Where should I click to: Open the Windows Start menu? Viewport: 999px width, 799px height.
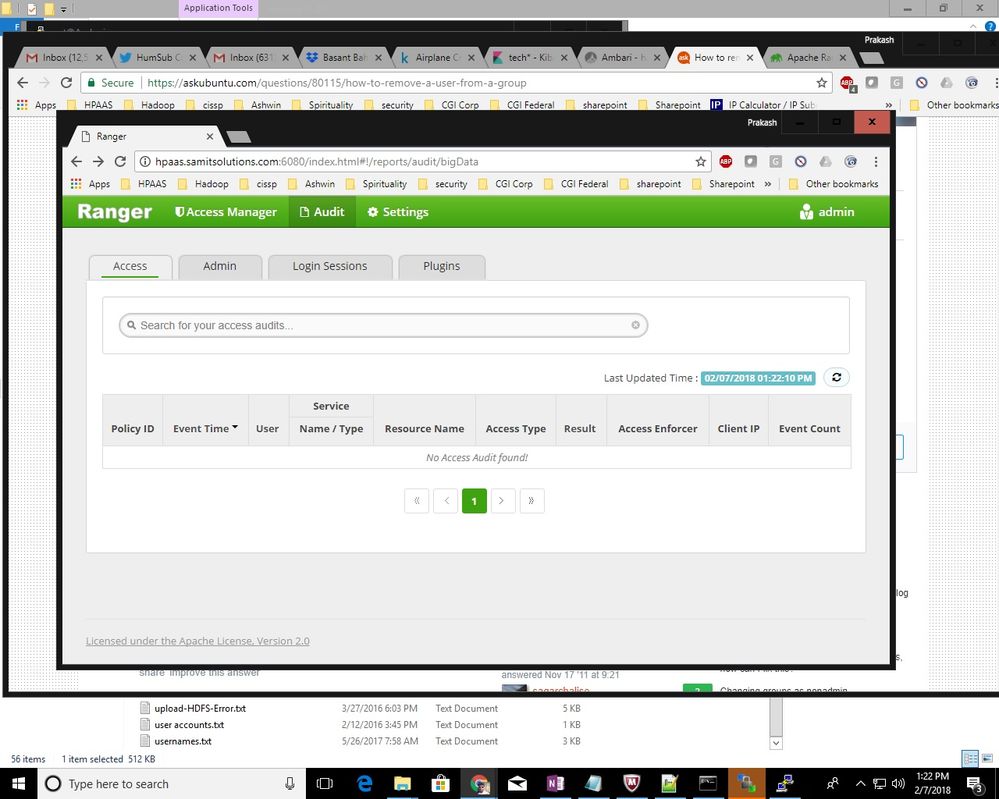click(x=18, y=783)
